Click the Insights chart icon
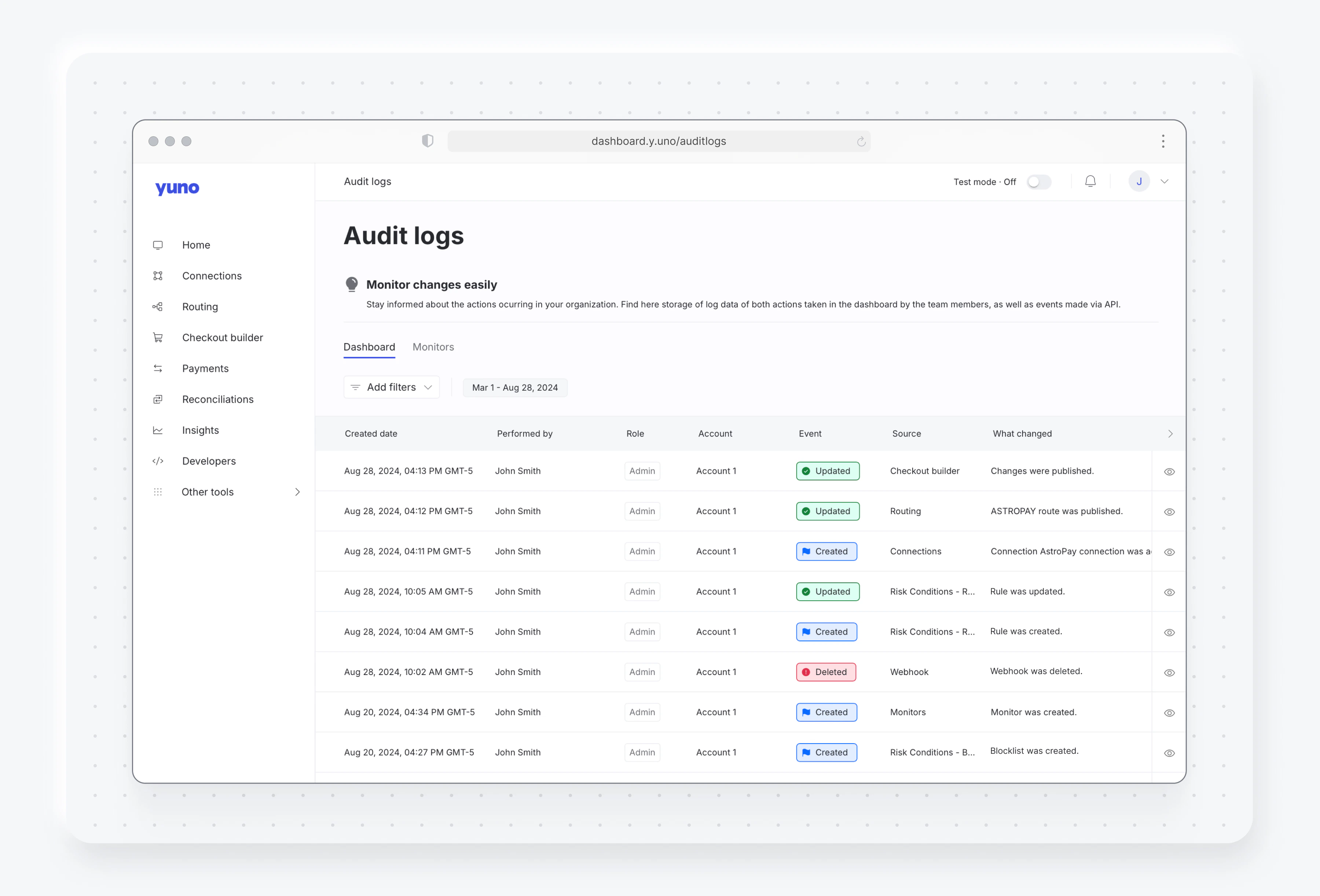This screenshot has width=1320, height=896. (x=158, y=430)
